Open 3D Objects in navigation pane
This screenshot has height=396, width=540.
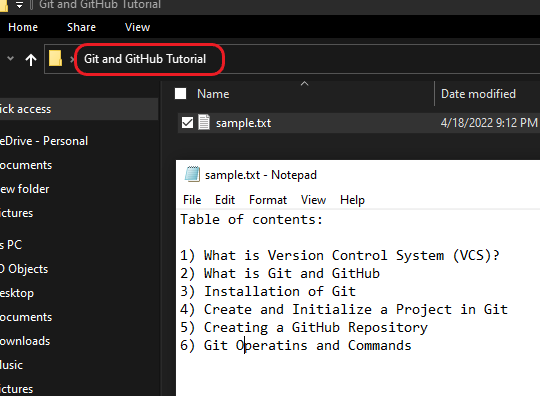[24, 269]
